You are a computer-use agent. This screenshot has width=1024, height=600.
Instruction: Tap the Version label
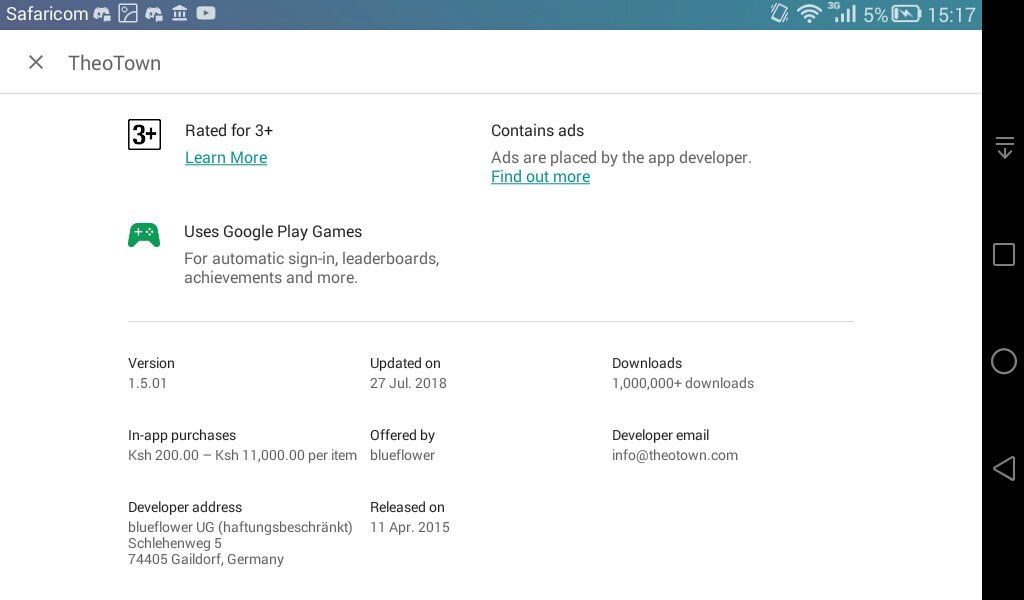pos(151,363)
